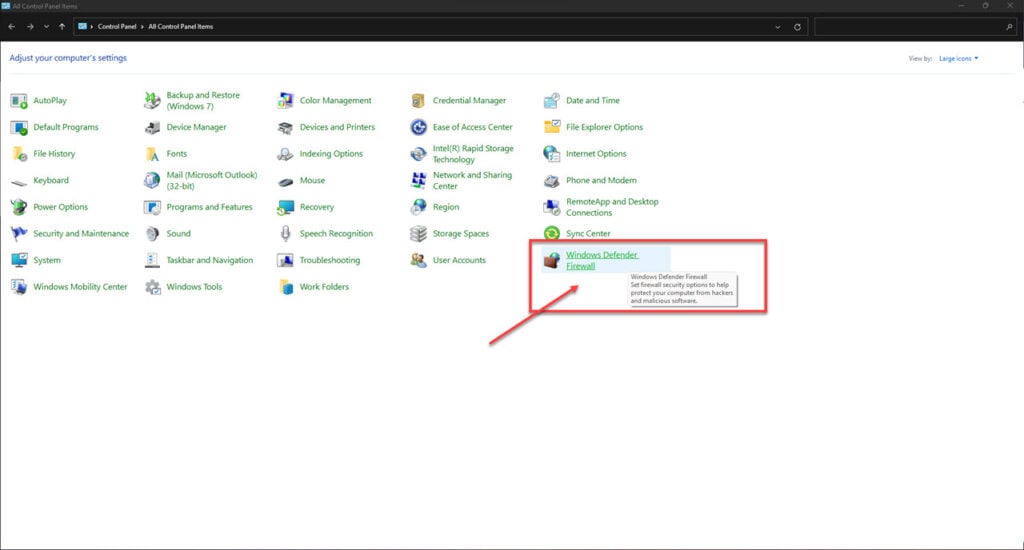Click the Sync Center label

pos(588,234)
